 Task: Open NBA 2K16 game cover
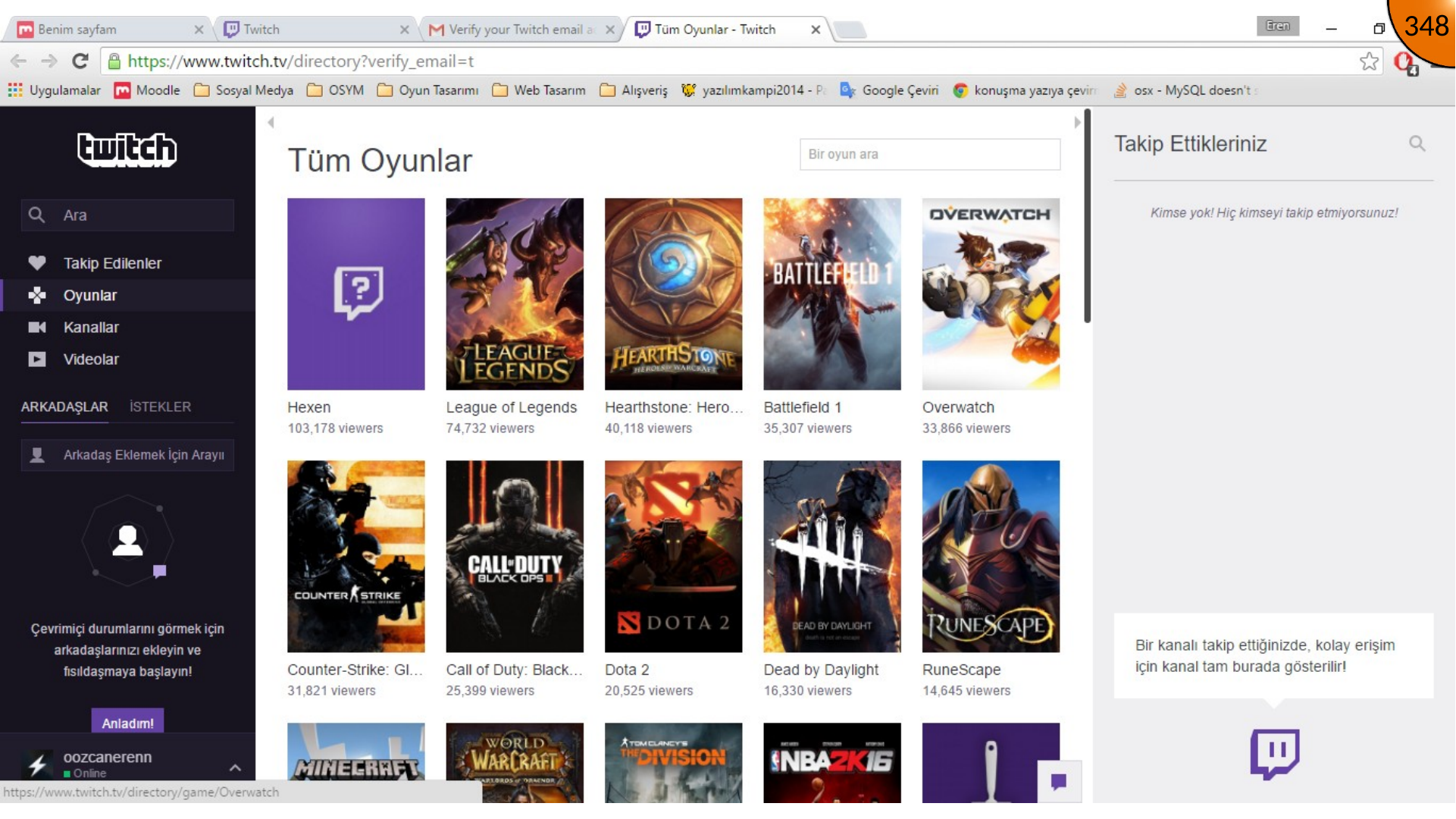click(x=832, y=762)
